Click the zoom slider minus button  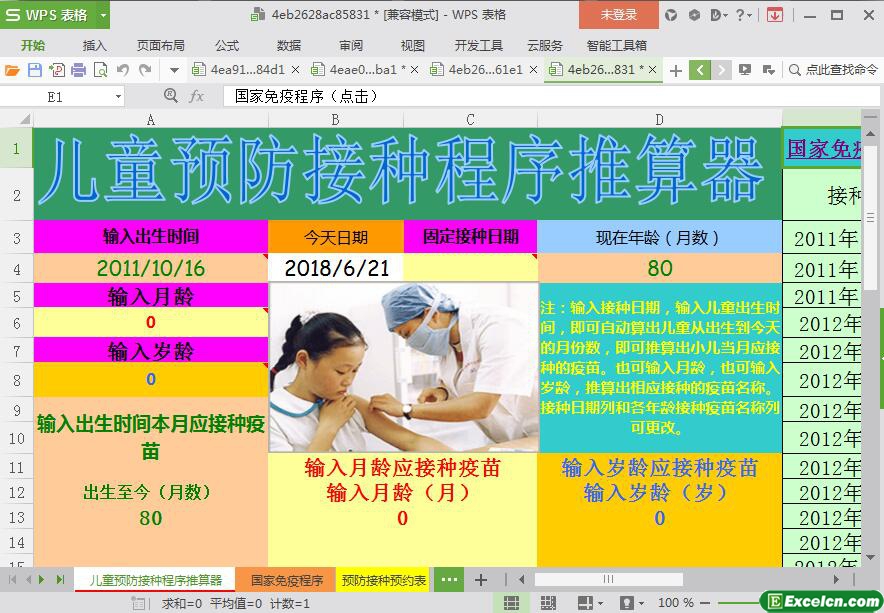(x=704, y=603)
